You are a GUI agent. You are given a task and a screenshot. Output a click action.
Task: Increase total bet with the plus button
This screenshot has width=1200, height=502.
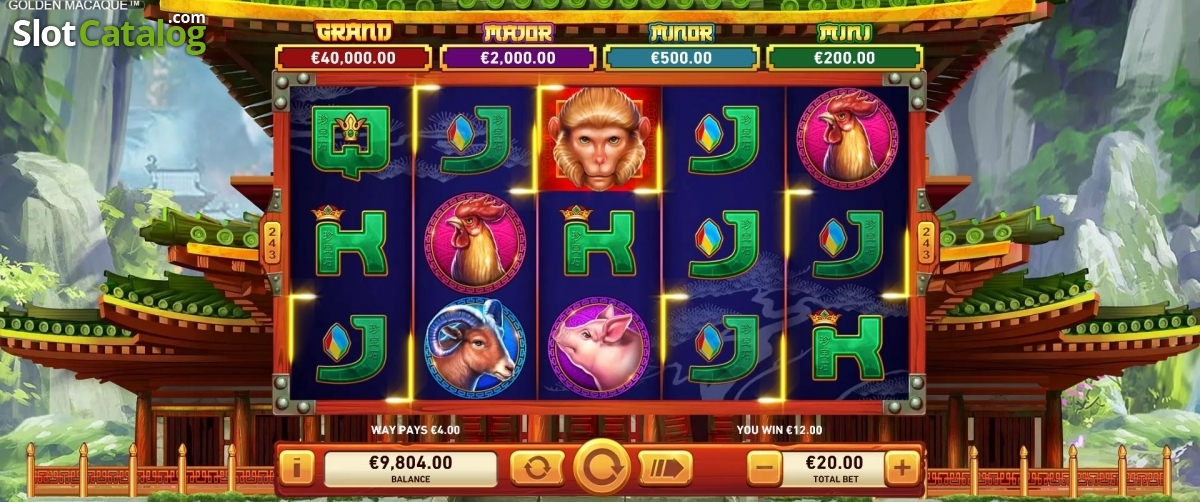(x=901, y=467)
